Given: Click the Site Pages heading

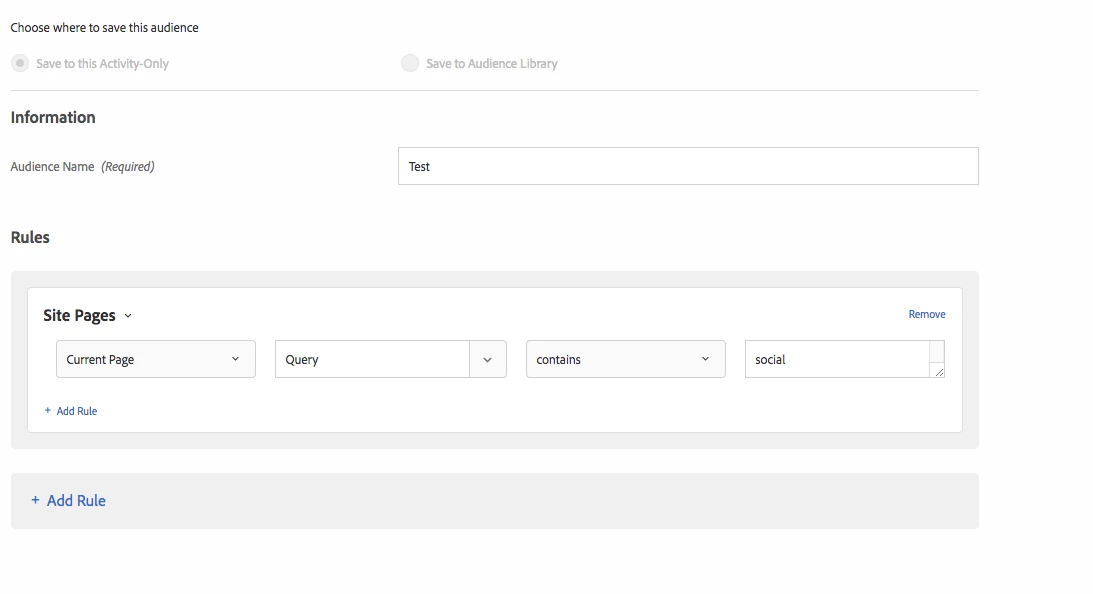Looking at the screenshot, I should click(x=79, y=316).
